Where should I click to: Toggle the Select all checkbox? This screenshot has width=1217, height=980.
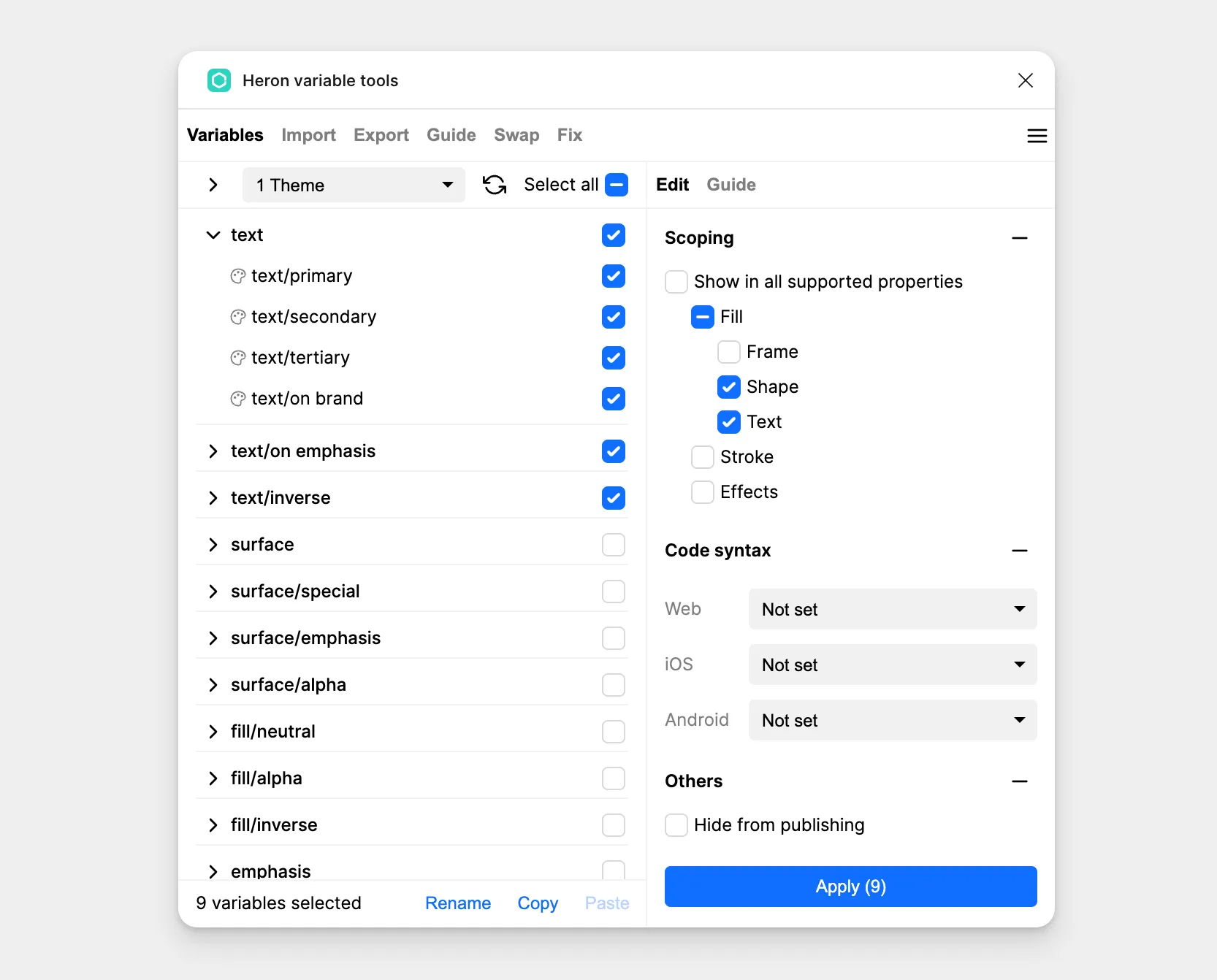point(617,185)
